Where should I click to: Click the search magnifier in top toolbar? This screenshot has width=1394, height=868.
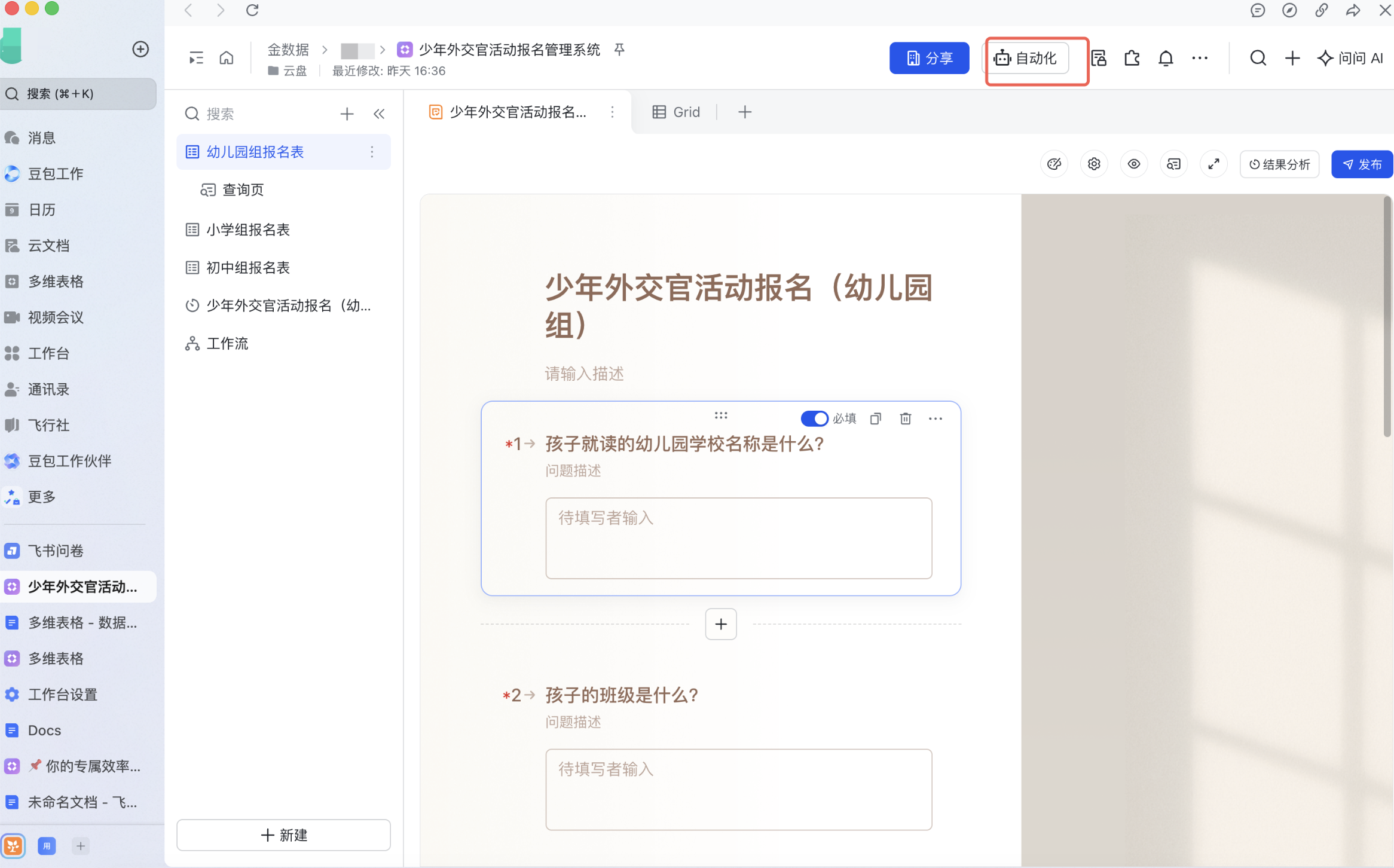1258,58
